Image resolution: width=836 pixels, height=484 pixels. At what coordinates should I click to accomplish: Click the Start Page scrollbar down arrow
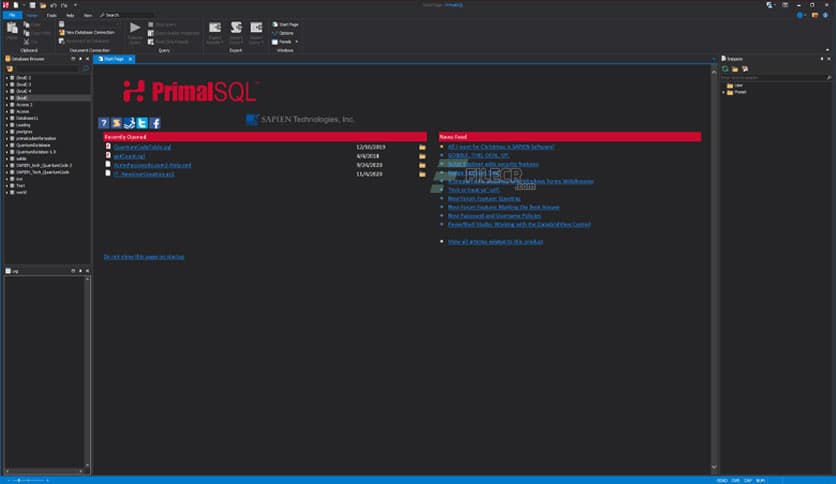[714, 467]
